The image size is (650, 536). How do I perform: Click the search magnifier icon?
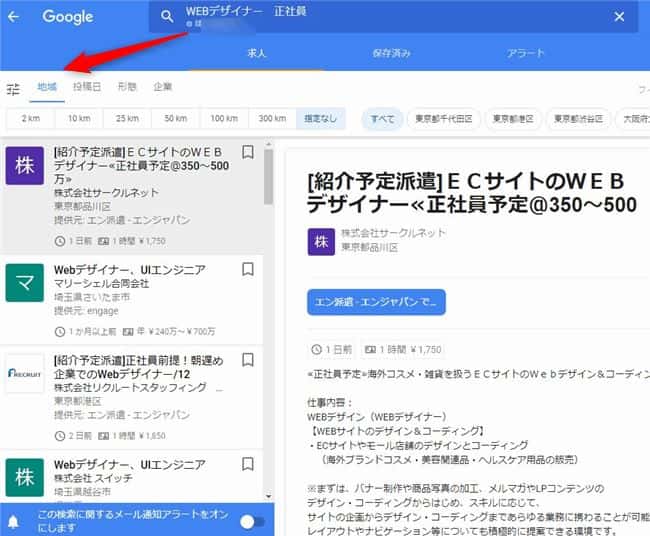click(x=168, y=16)
